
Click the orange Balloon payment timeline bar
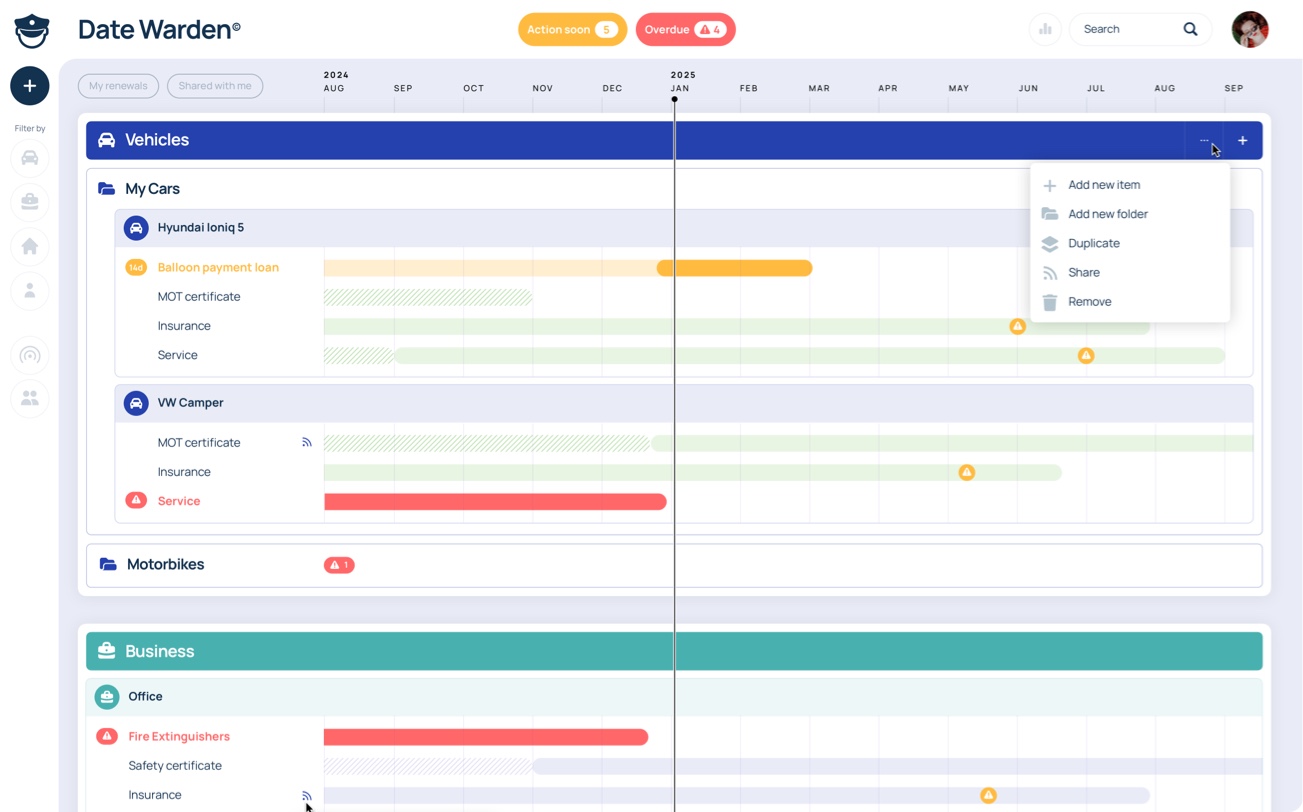tap(735, 268)
